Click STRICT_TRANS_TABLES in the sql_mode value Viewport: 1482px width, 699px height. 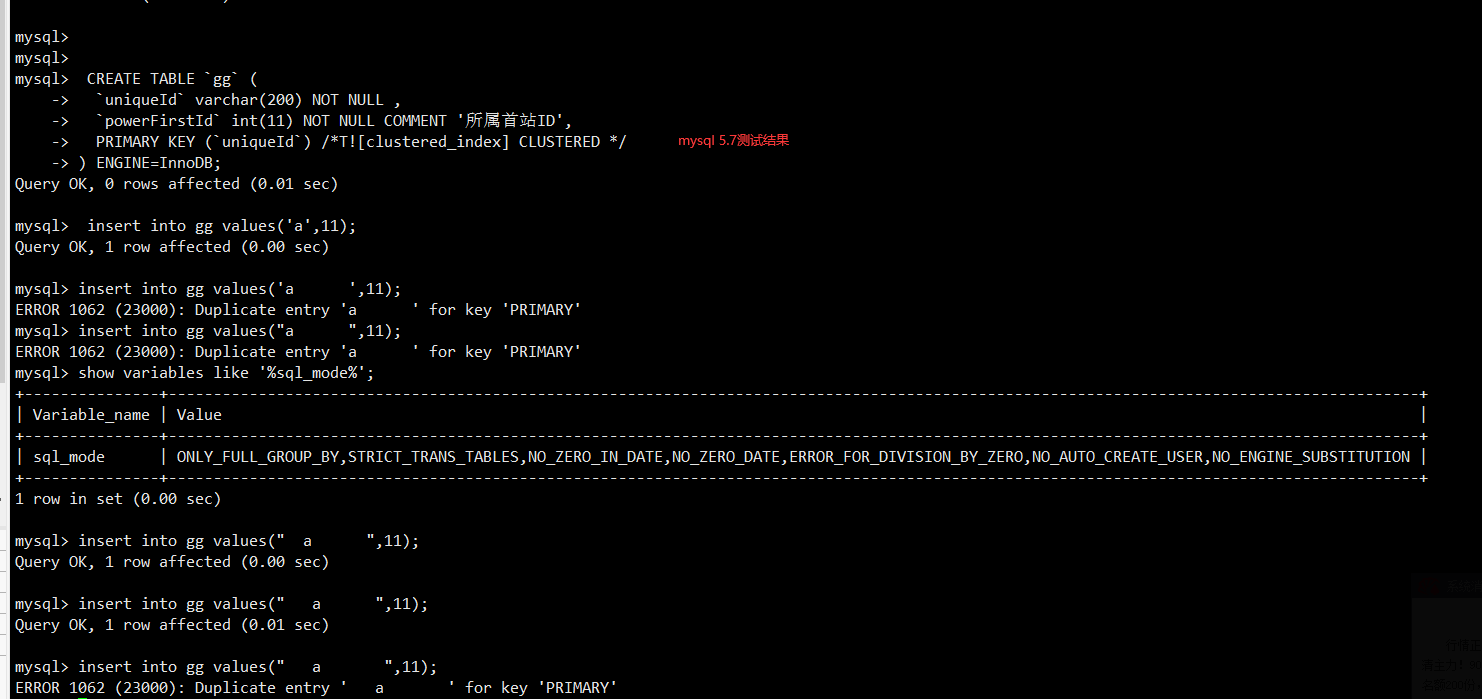[x=433, y=457]
